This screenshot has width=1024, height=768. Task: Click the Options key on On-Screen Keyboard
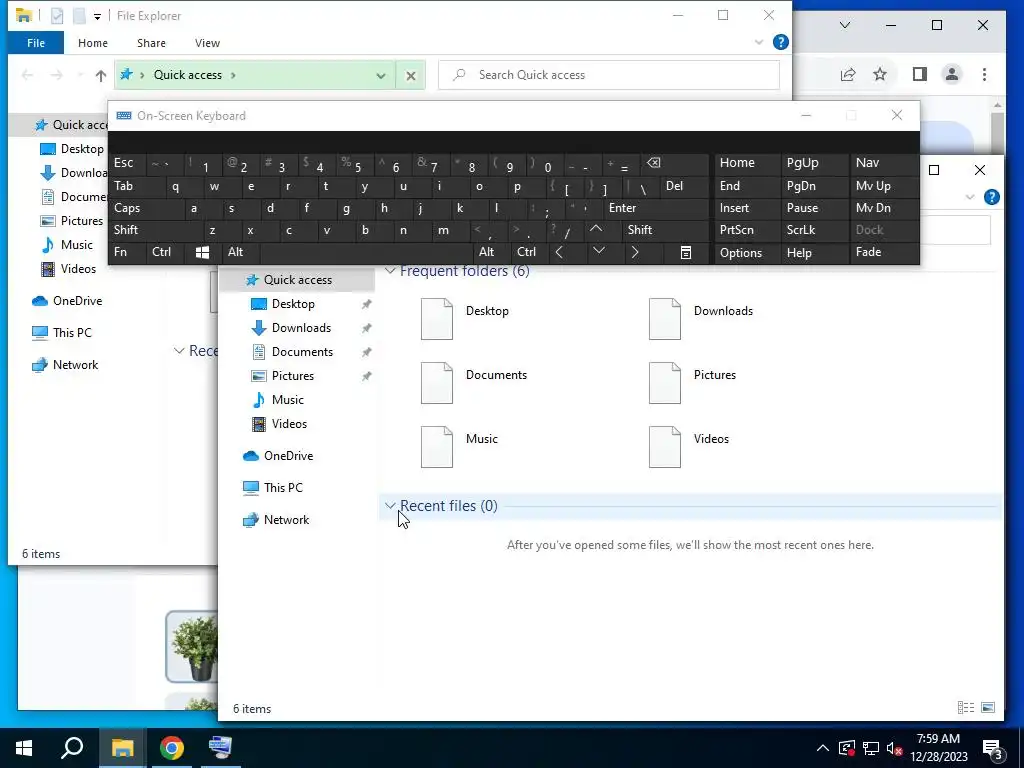(747, 253)
